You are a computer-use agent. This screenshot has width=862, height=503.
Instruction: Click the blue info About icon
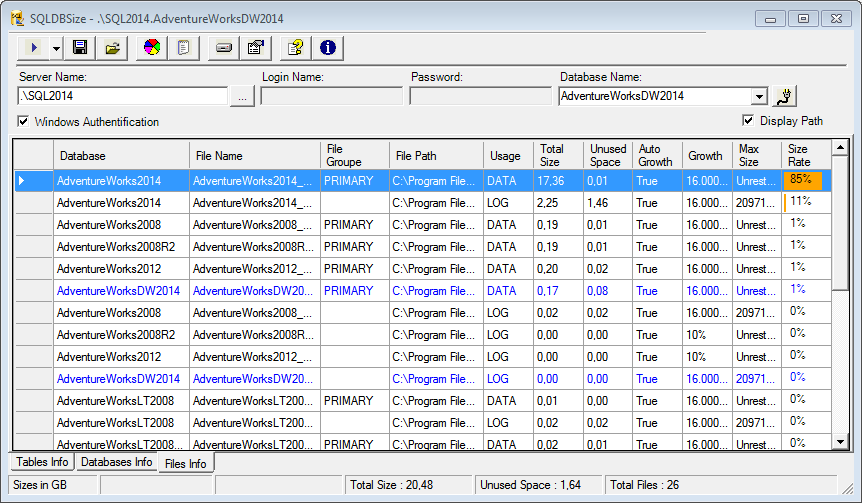(x=328, y=48)
